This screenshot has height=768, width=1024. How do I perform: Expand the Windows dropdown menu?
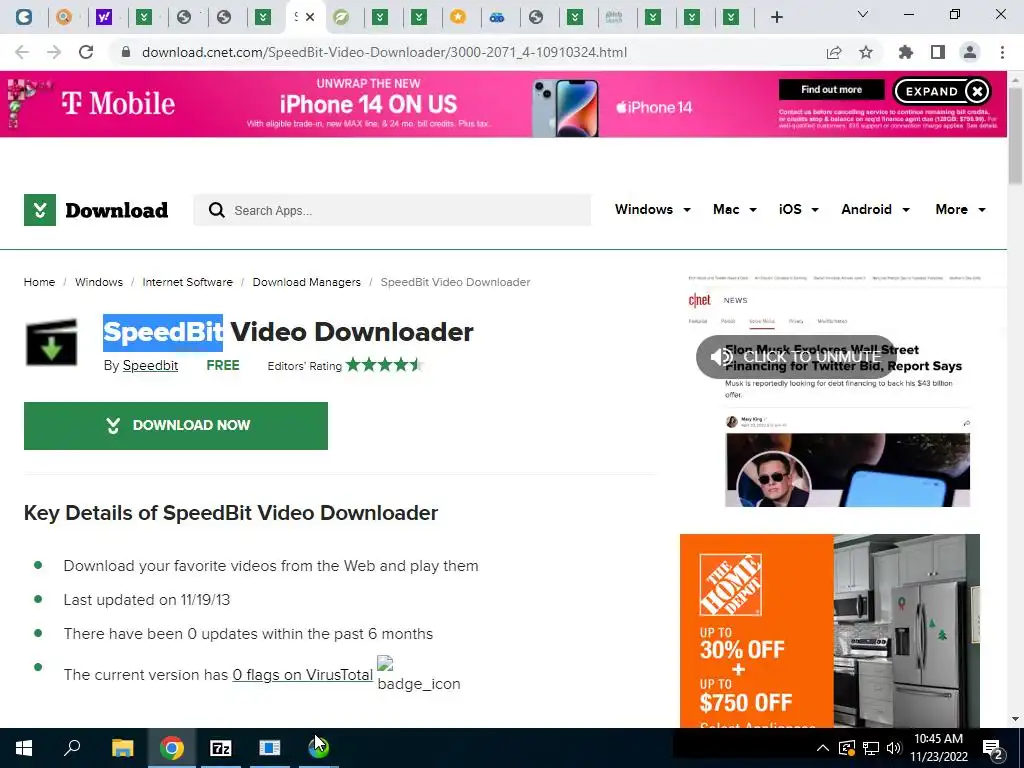pos(652,210)
